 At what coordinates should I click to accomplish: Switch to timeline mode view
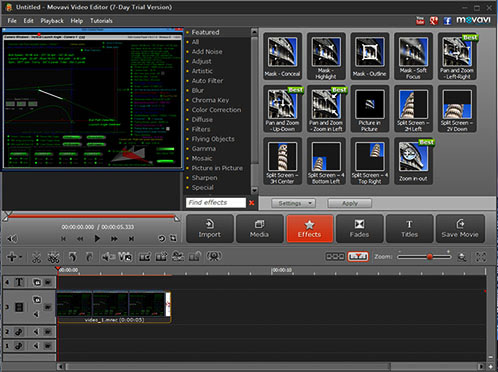[358, 257]
